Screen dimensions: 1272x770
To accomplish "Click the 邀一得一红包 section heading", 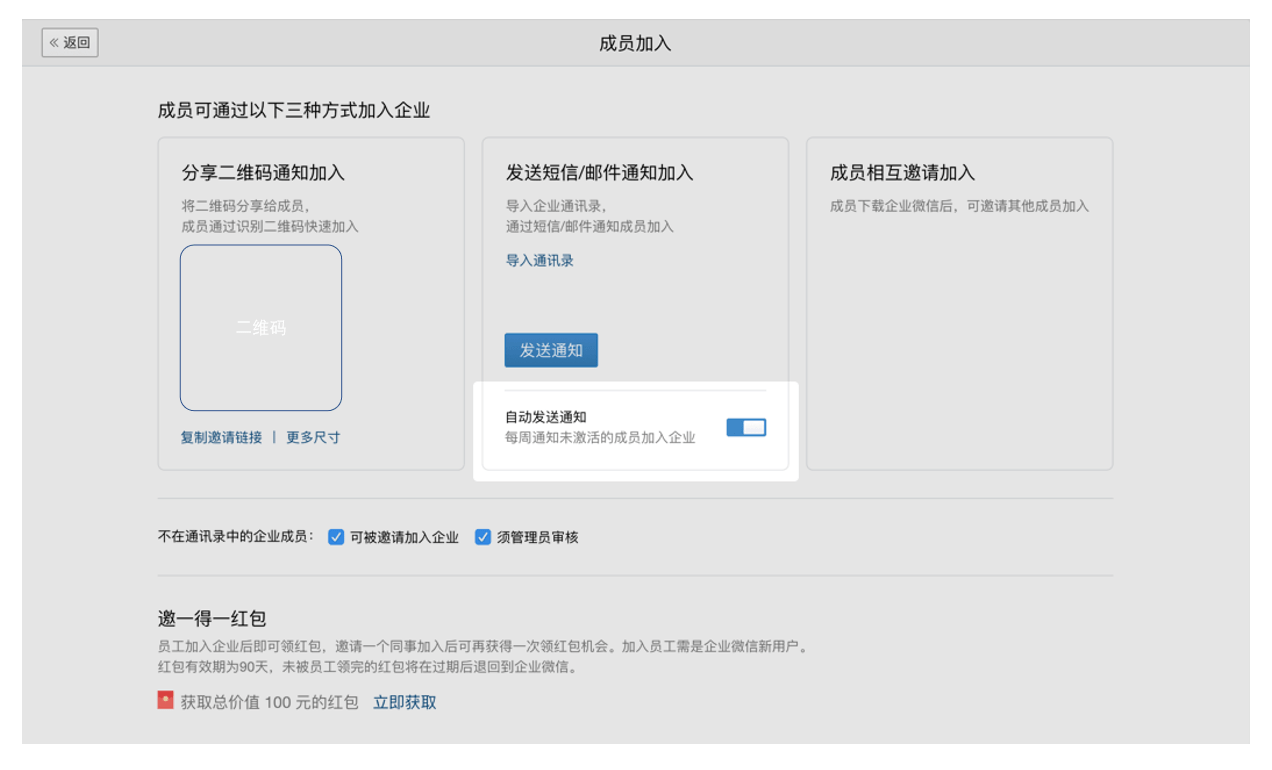I will (212, 619).
